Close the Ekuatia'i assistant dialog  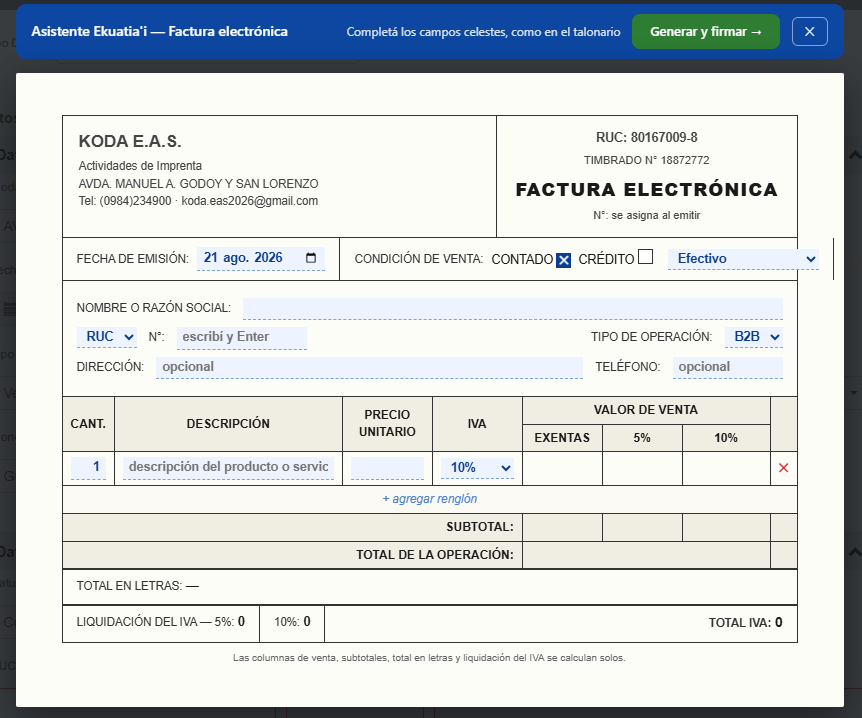click(x=809, y=32)
